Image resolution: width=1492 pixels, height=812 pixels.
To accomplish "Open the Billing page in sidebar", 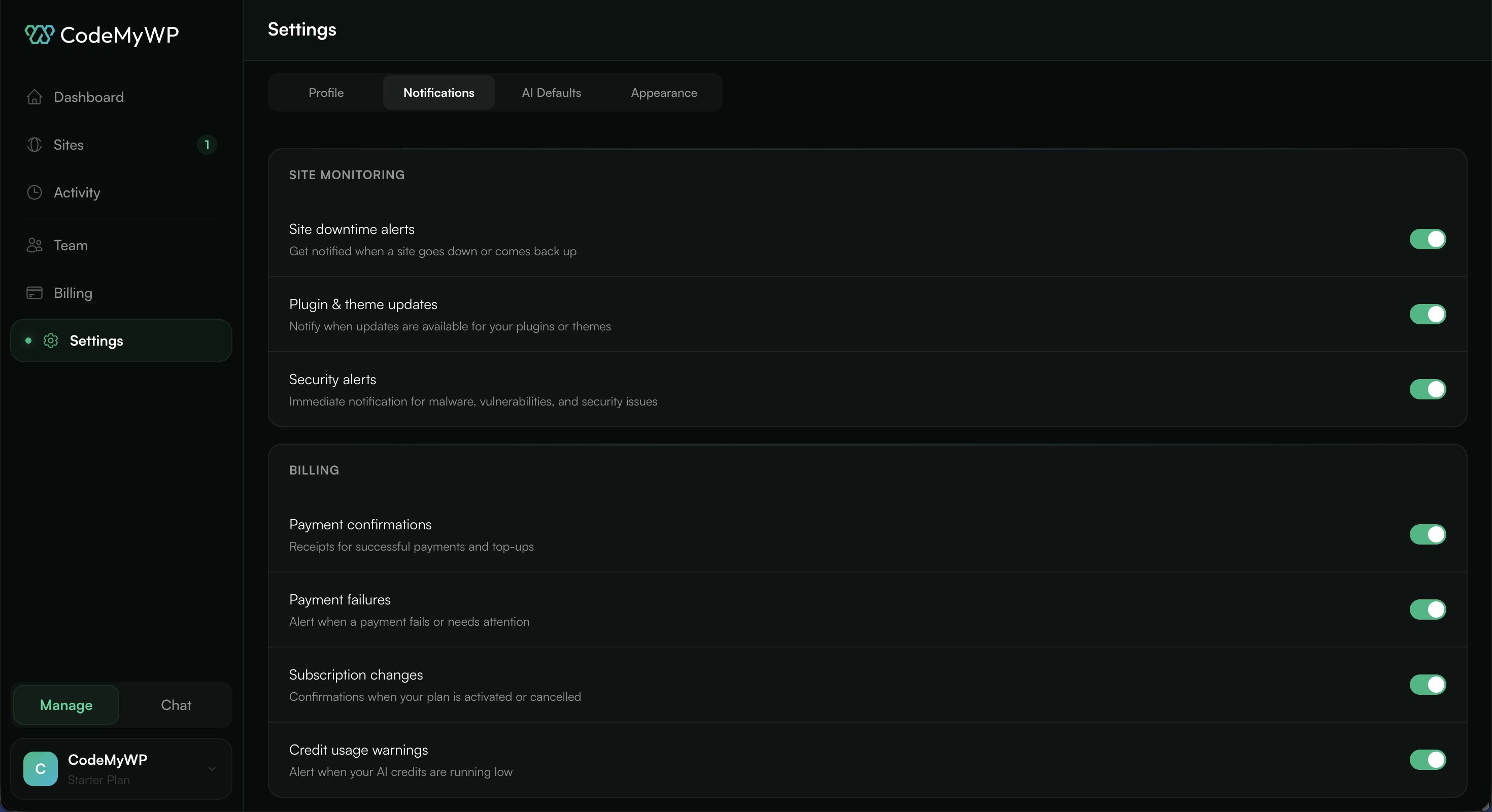I will click(x=121, y=293).
